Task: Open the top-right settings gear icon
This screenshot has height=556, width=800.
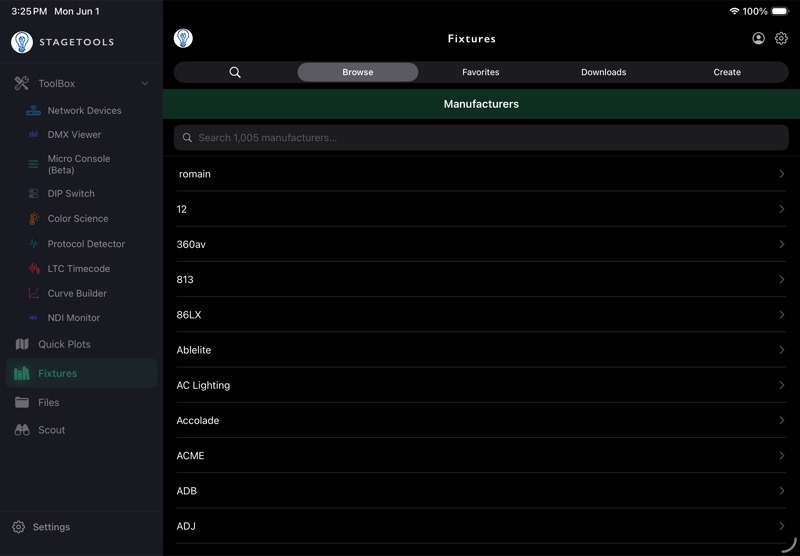Action: click(x=781, y=38)
